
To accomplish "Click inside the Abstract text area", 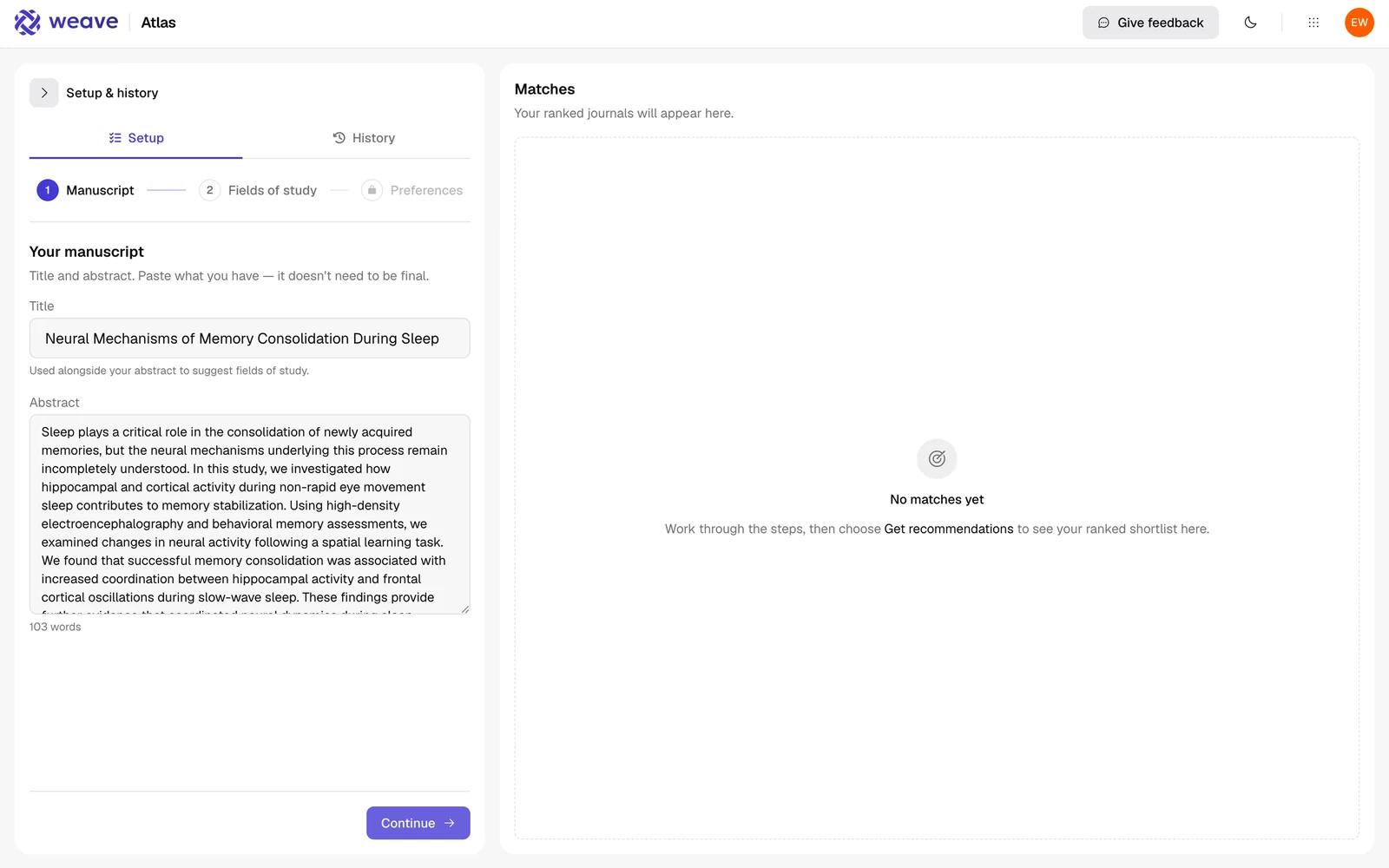I will pyautogui.click(x=250, y=514).
